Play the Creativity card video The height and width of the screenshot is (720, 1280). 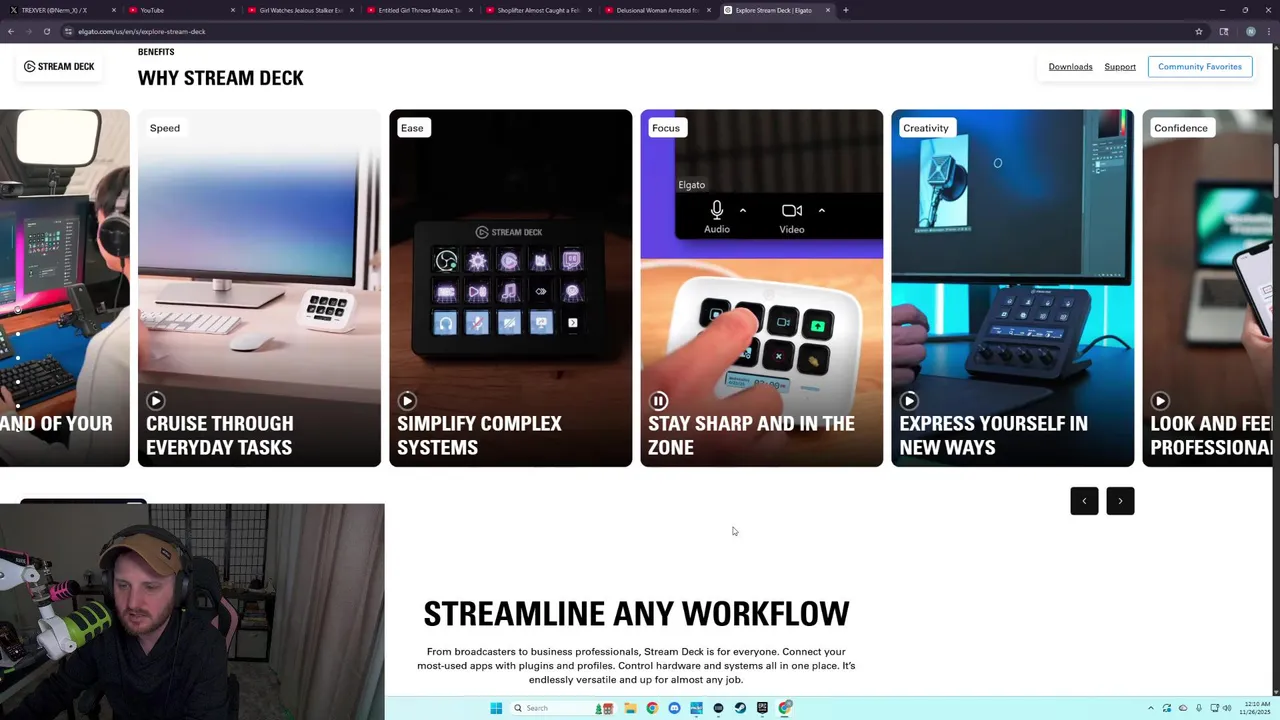(x=909, y=401)
